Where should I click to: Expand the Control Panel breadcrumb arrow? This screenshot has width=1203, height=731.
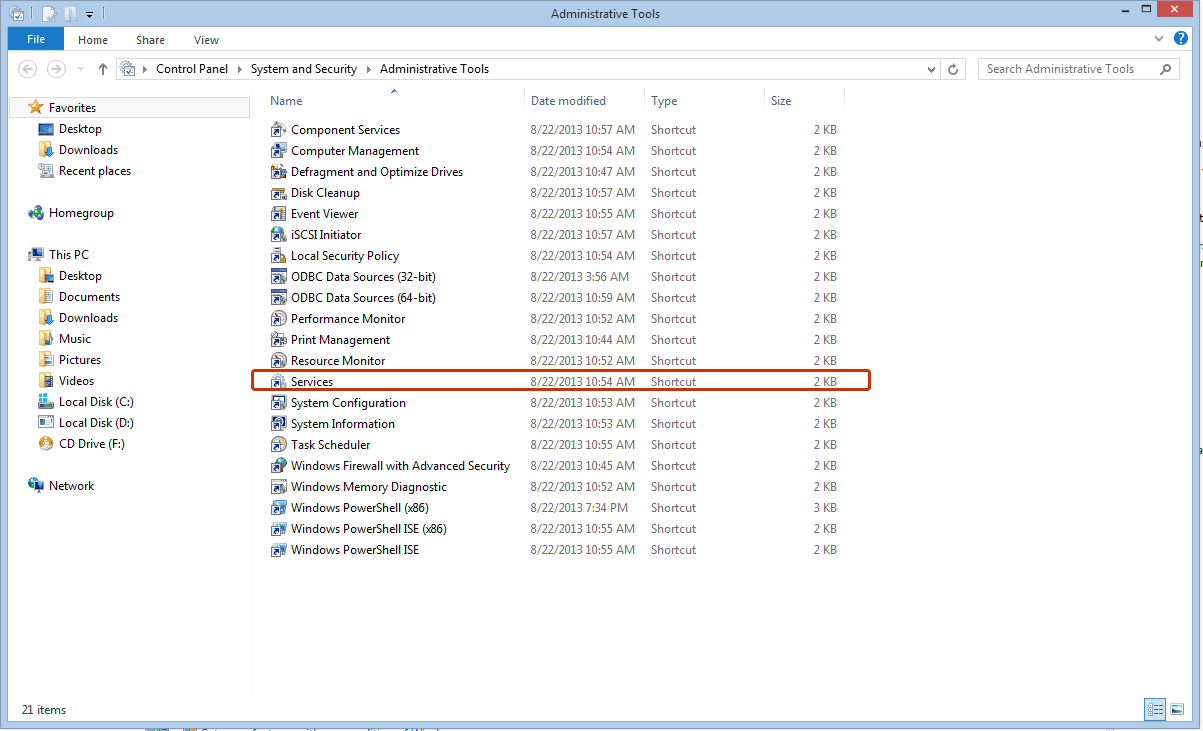(x=240, y=69)
